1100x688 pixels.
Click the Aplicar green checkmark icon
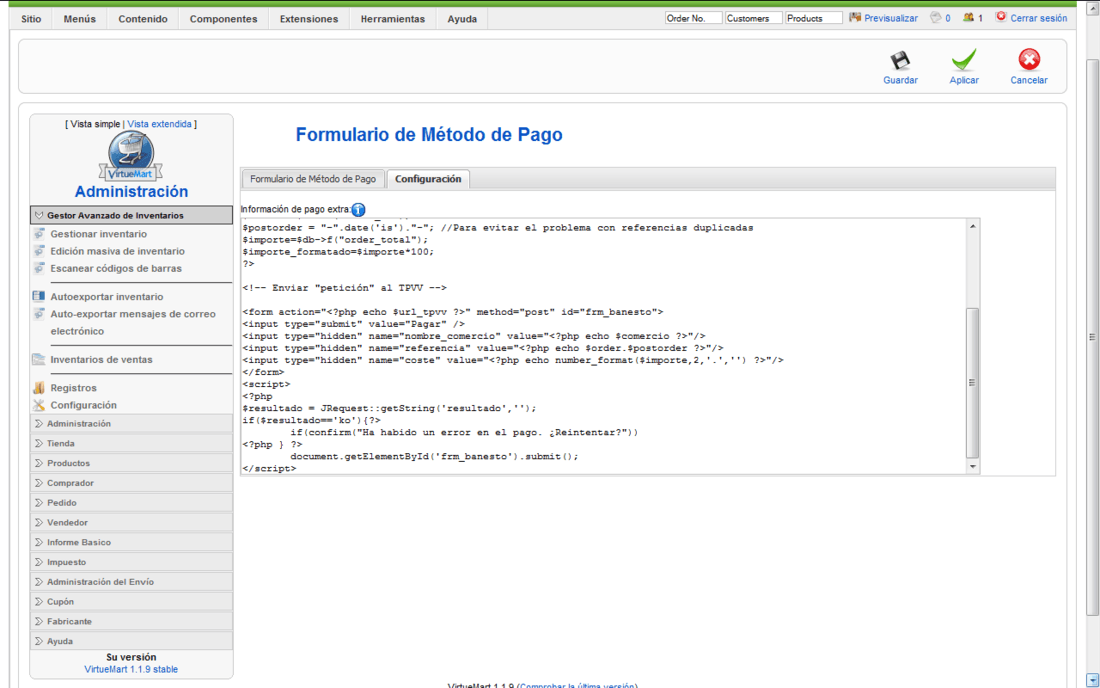point(964,60)
